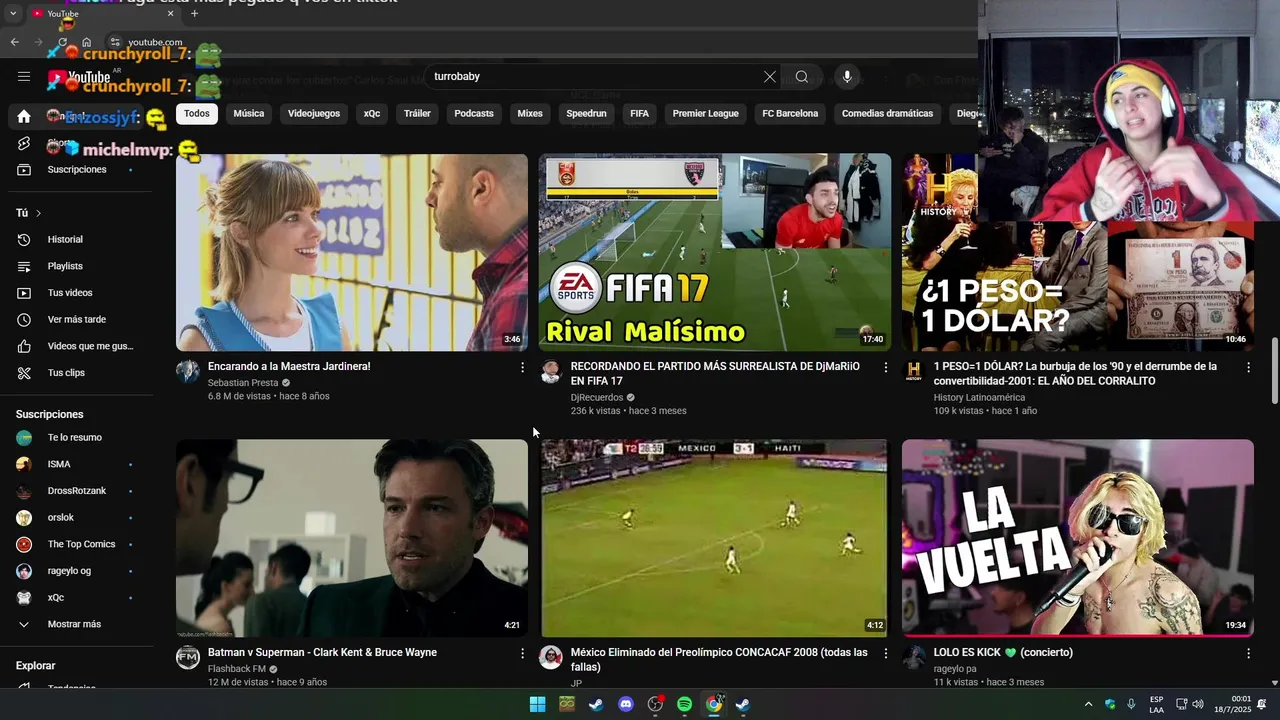This screenshot has width=1280, height=720.
Task: Open the volume control in system tray
Action: point(1198,704)
